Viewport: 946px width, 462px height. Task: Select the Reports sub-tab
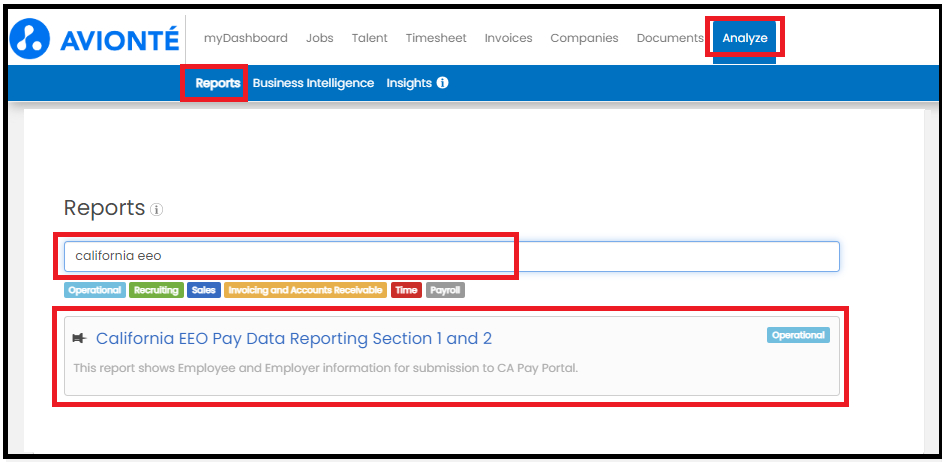pos(218,83)
